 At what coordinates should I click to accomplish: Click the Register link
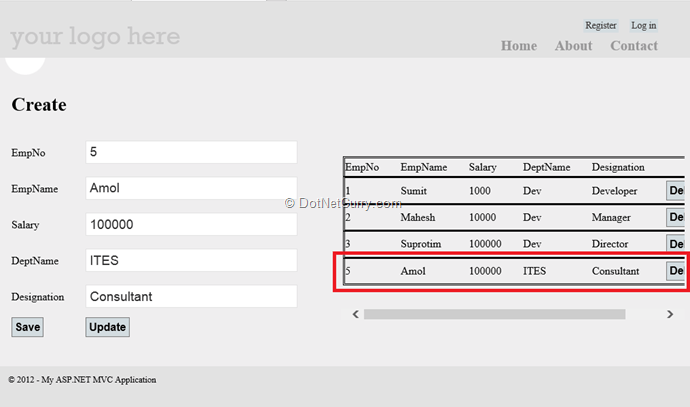click(x=601, y=26)
